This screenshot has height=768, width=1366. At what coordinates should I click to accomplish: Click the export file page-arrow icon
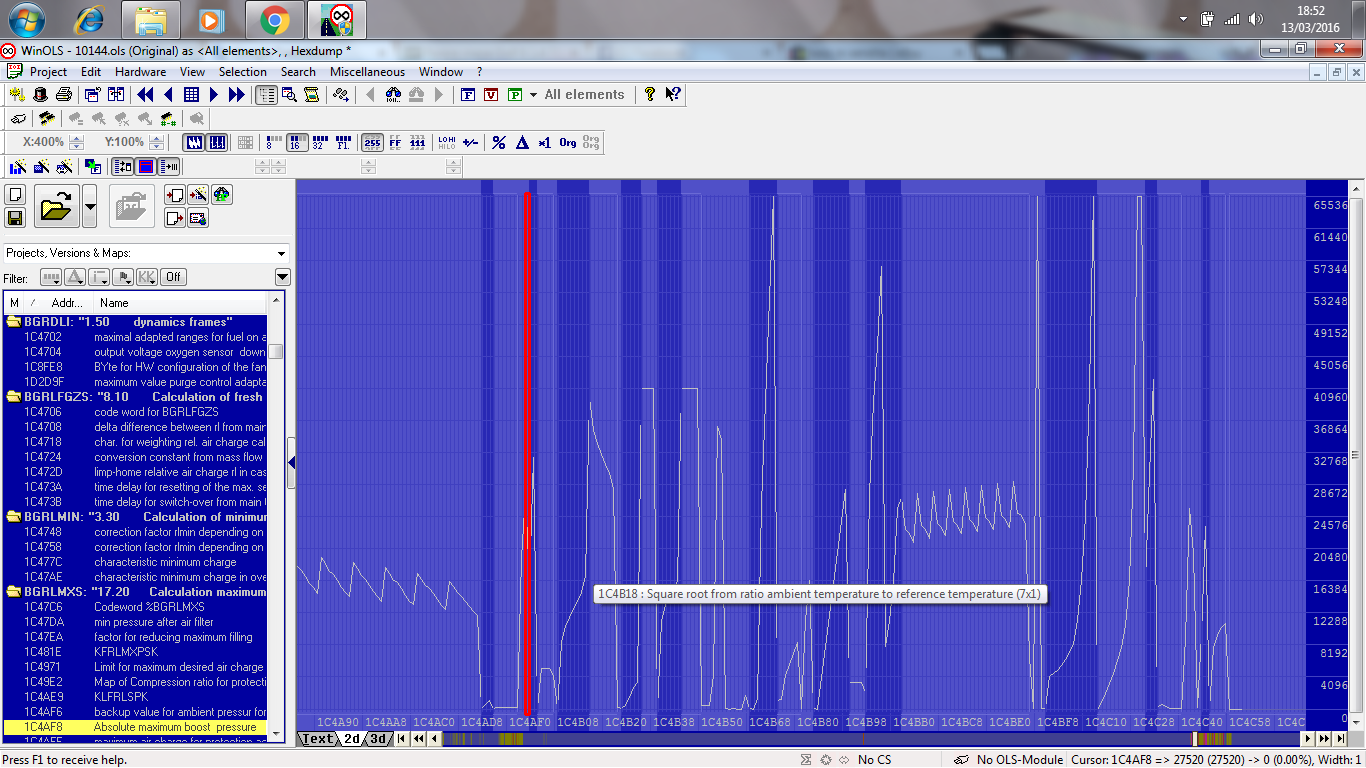point(174,217)
